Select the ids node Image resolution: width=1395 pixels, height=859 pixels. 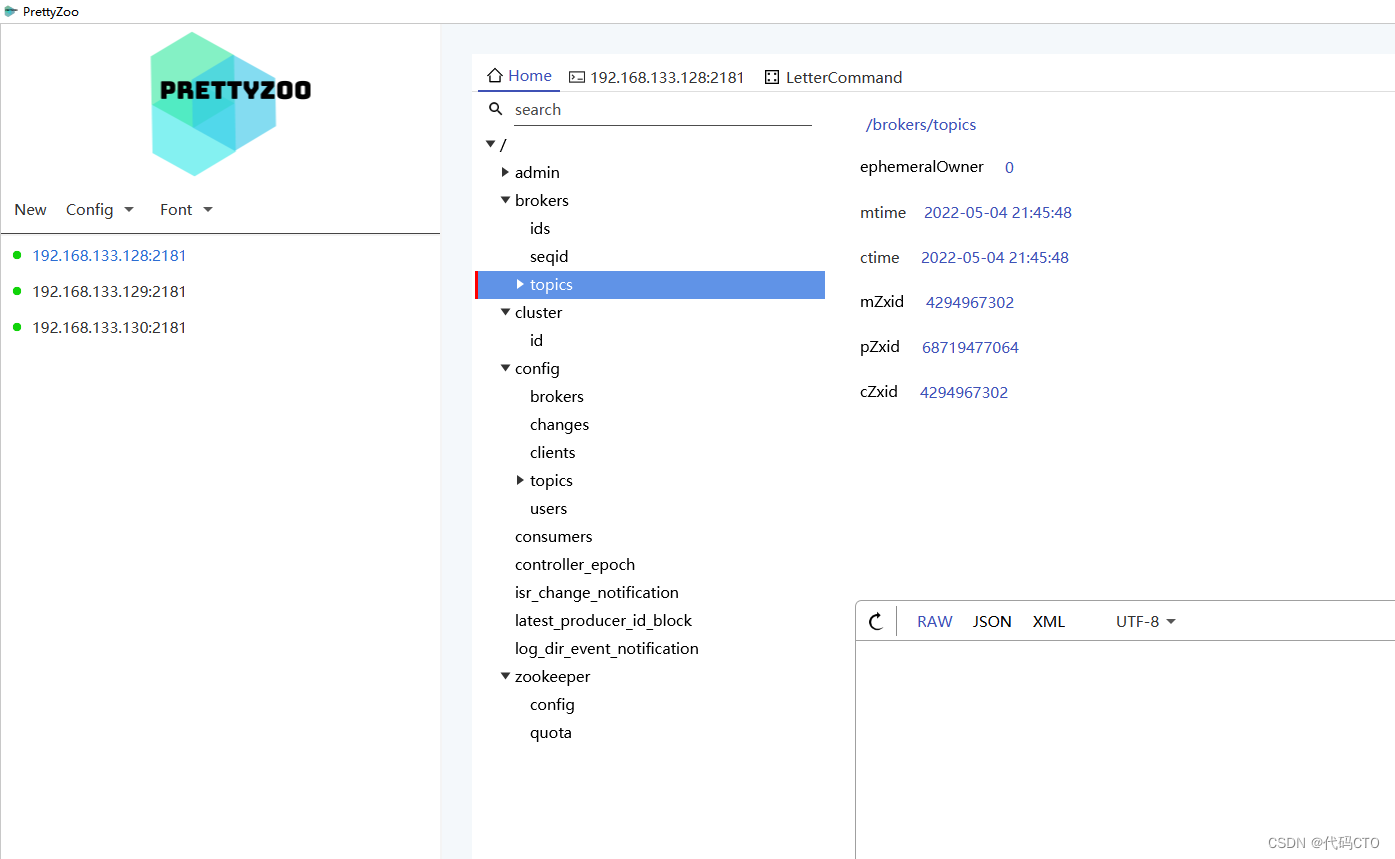pyautogui.click(x=540, y=228)
